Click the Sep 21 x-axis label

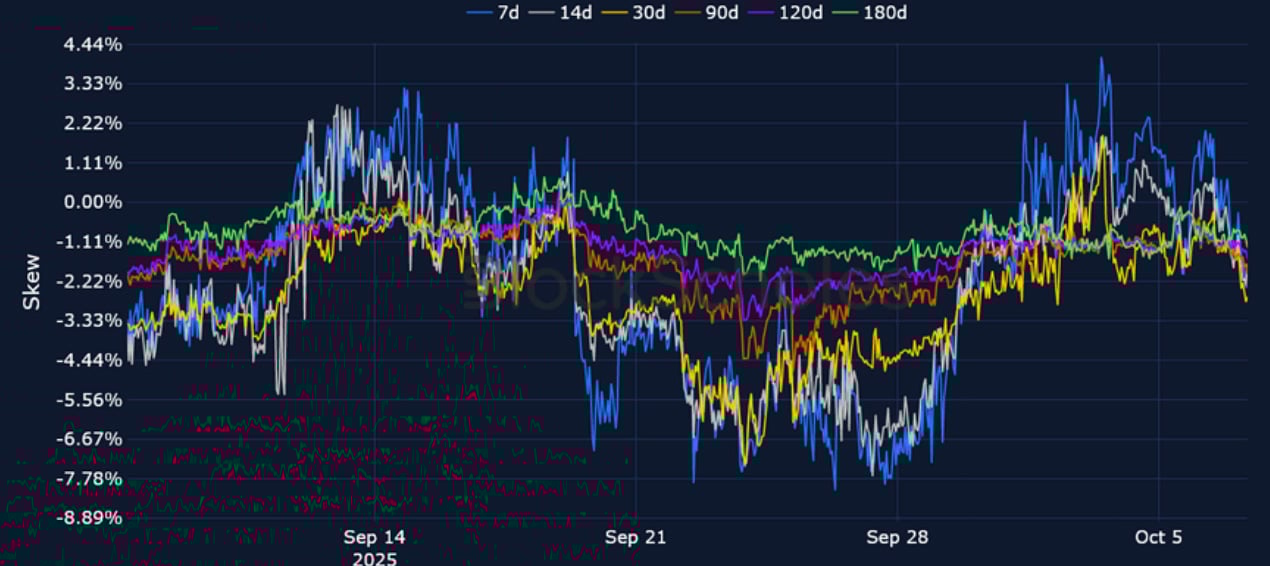[635, 538]
